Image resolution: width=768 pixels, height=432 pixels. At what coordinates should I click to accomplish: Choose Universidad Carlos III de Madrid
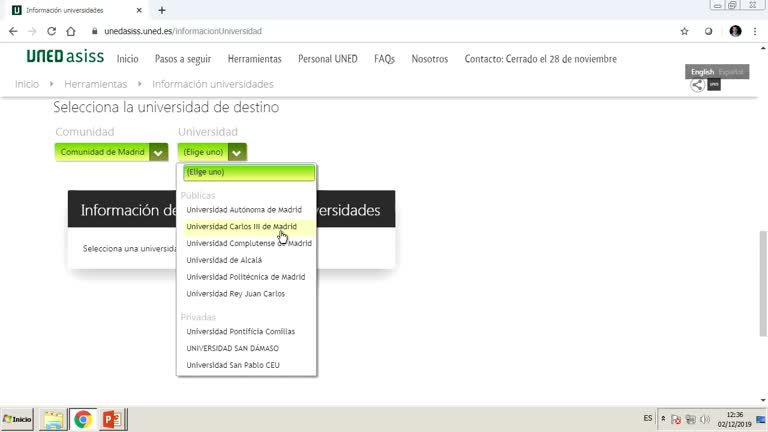[241, 226]
